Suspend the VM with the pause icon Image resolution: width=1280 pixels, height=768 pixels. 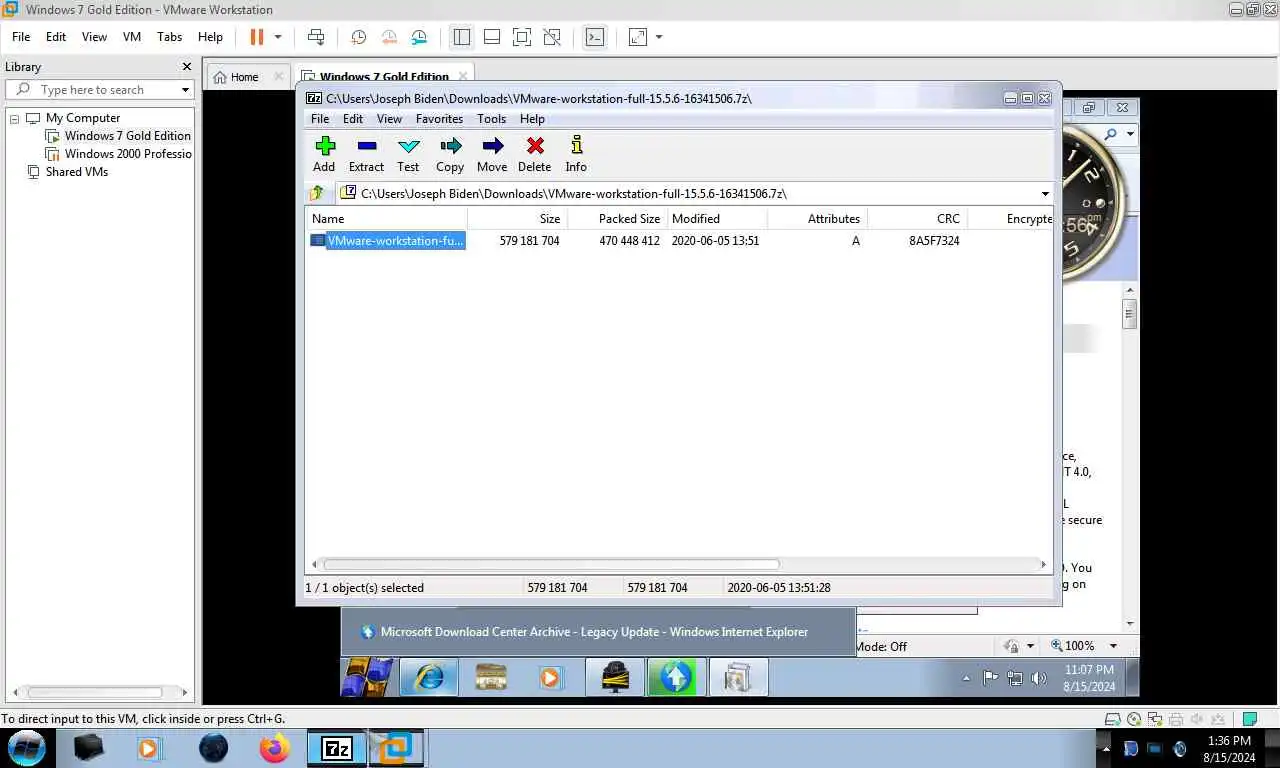[257, 37]
